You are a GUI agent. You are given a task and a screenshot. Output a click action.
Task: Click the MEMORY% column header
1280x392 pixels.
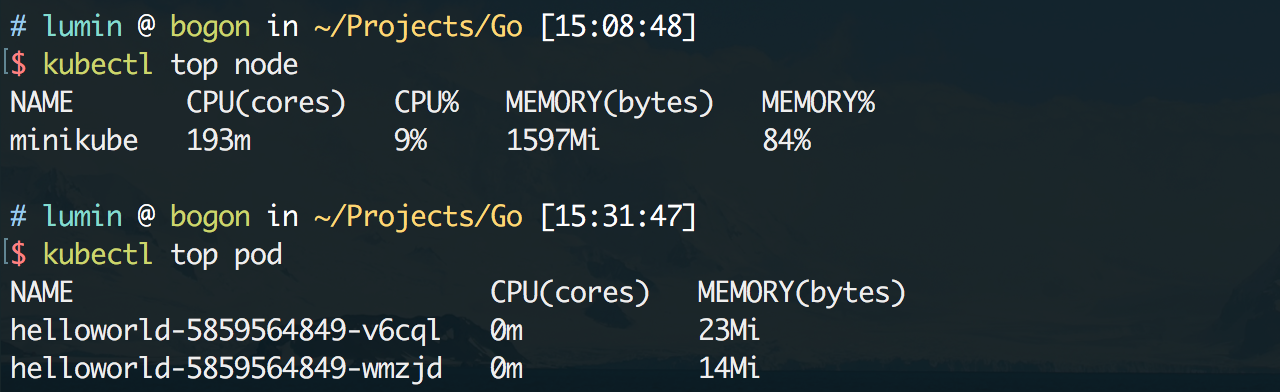[818, 103]
